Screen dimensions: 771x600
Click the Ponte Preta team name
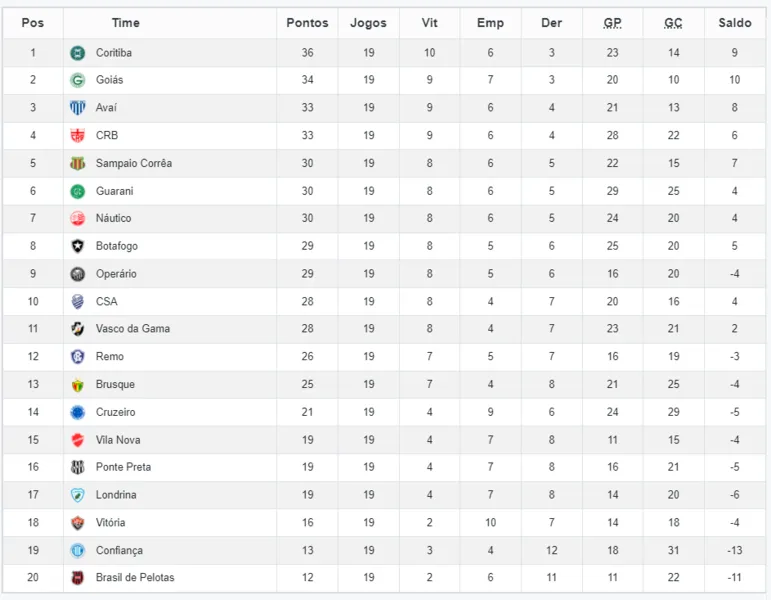(x=123, y=467)
